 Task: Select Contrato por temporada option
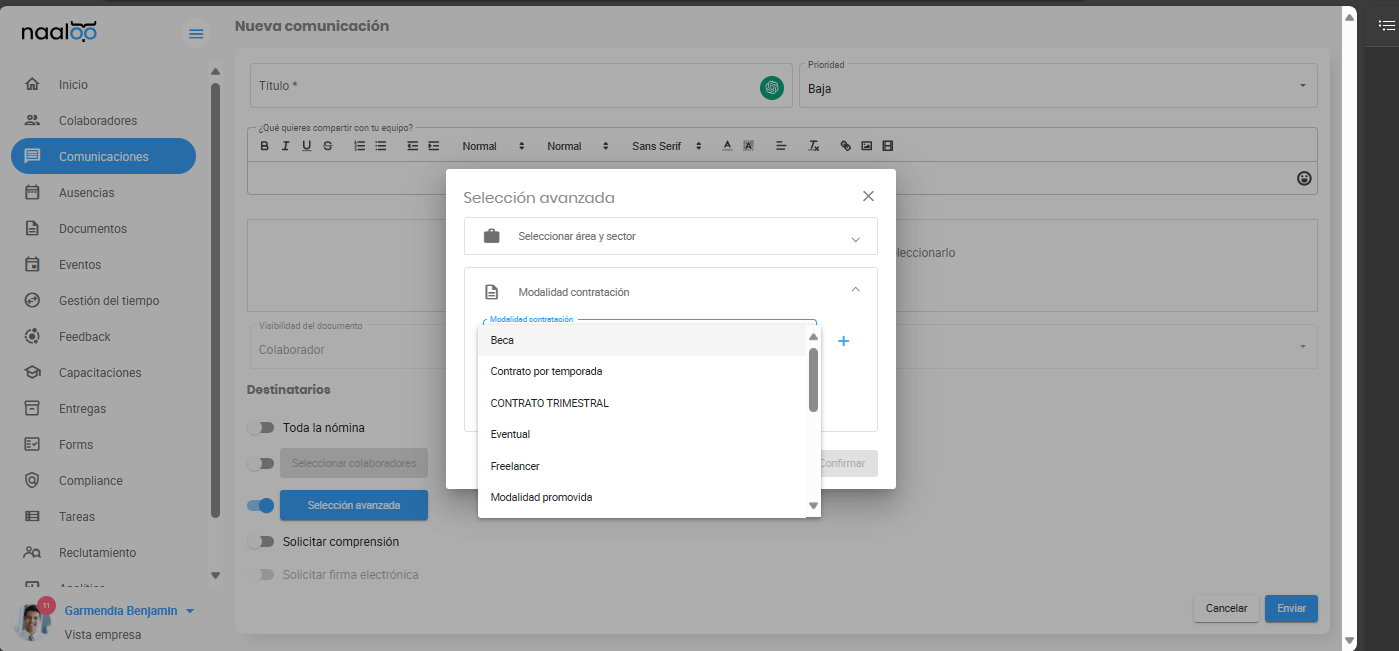[x=642, y=371]
